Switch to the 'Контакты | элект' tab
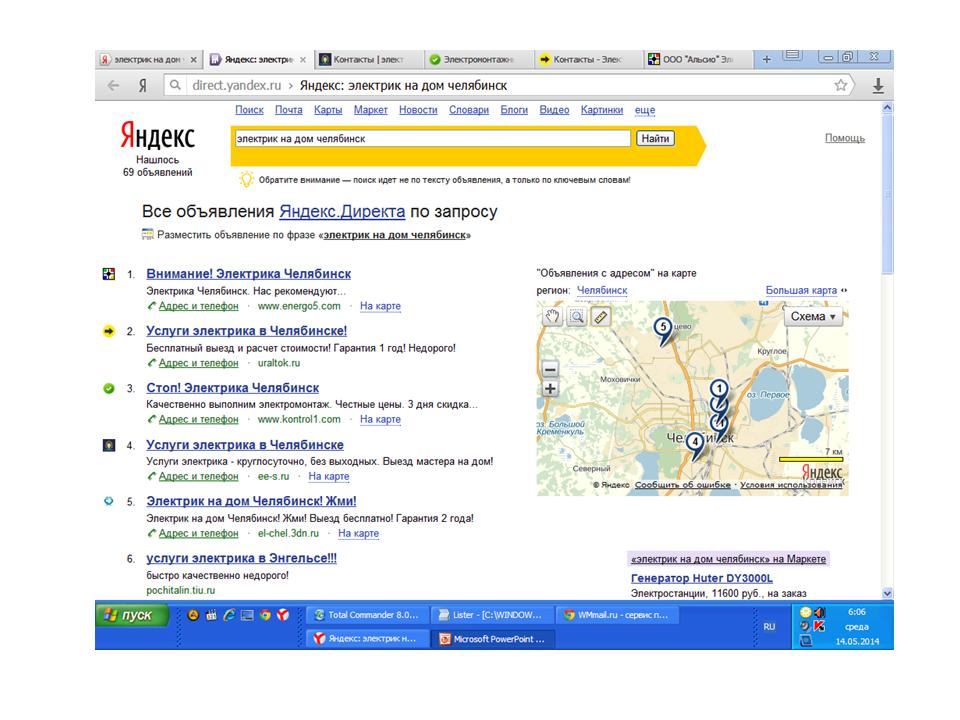This screenshot has height=720, width=960. 367,59
